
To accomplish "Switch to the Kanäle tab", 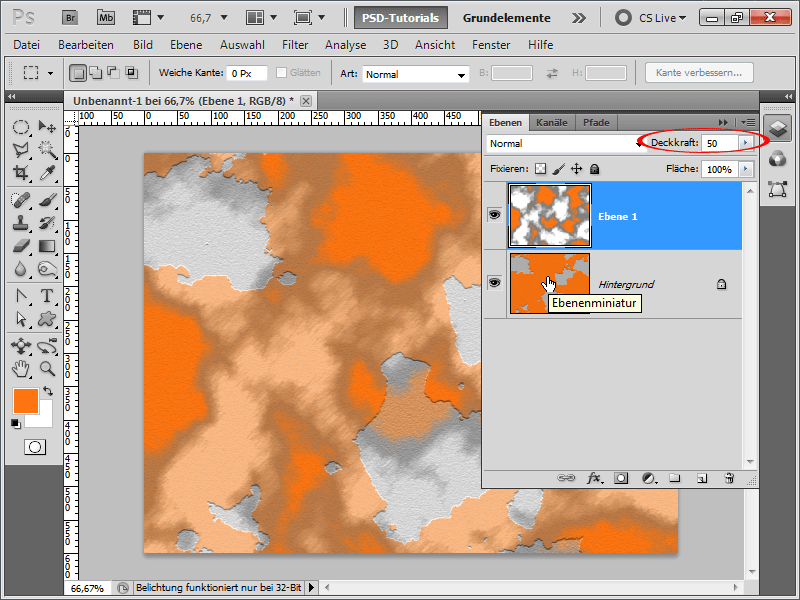I will [x=552, y=122].
